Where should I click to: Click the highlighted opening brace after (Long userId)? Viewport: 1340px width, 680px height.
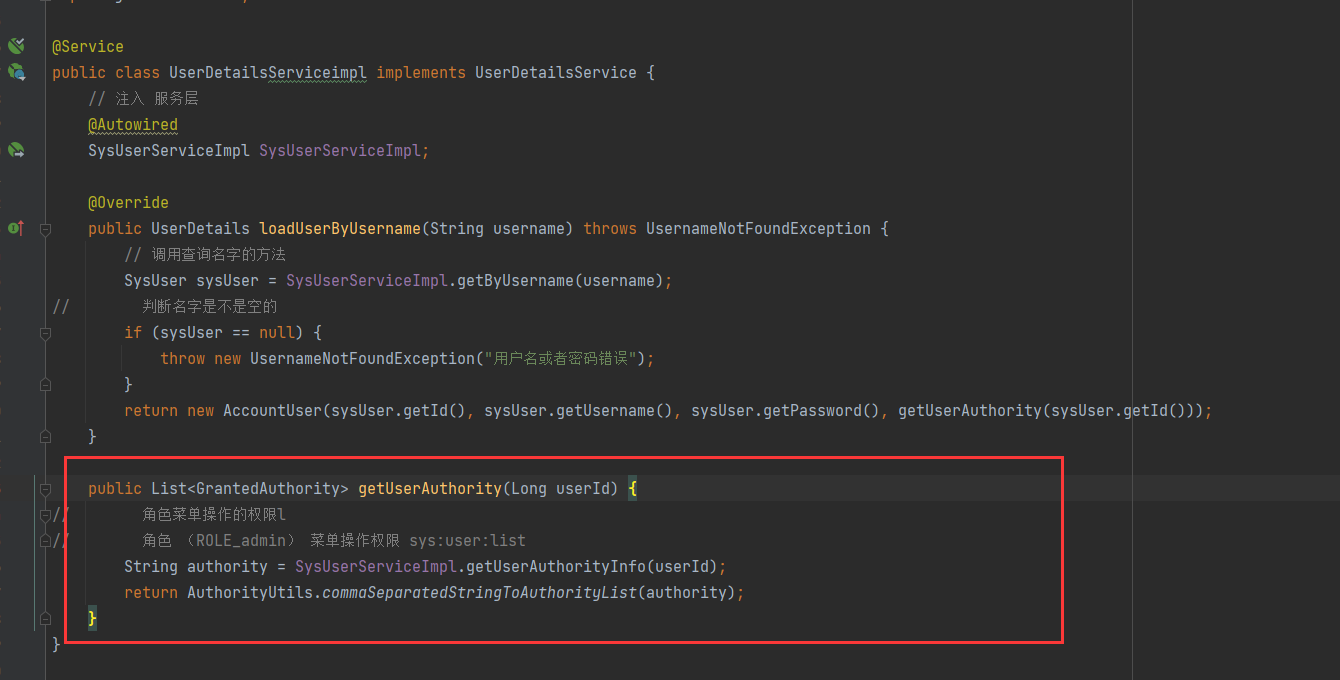tap(632, 489)
